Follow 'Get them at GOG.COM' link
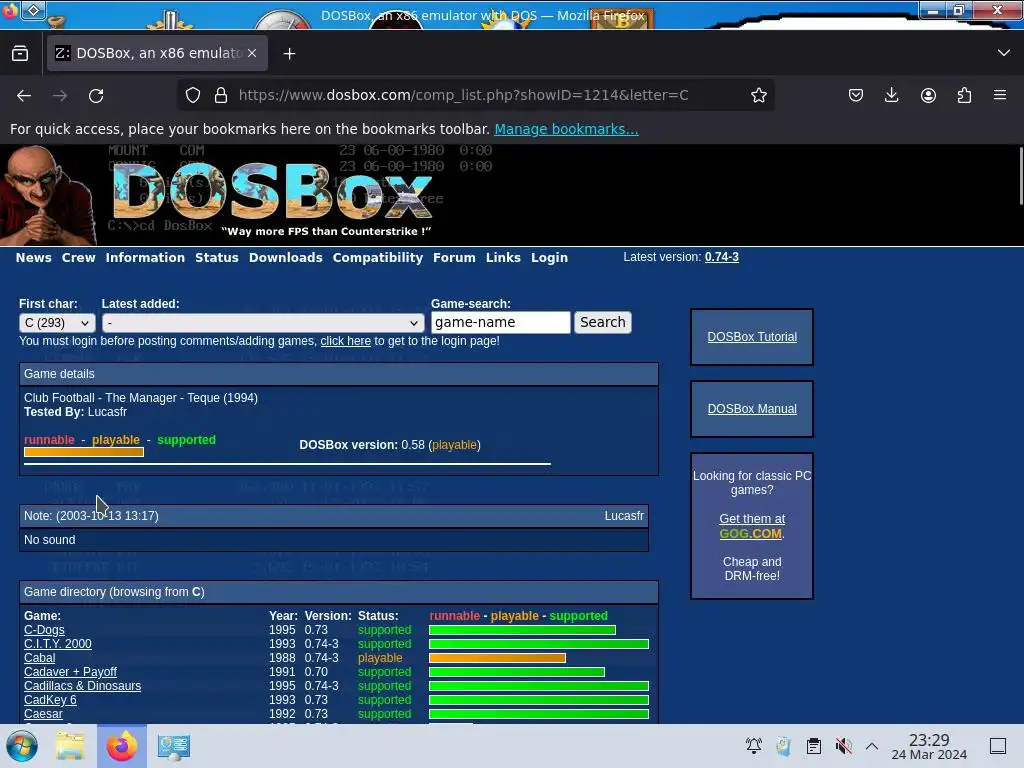1024x768 pixels. [752, 526]
